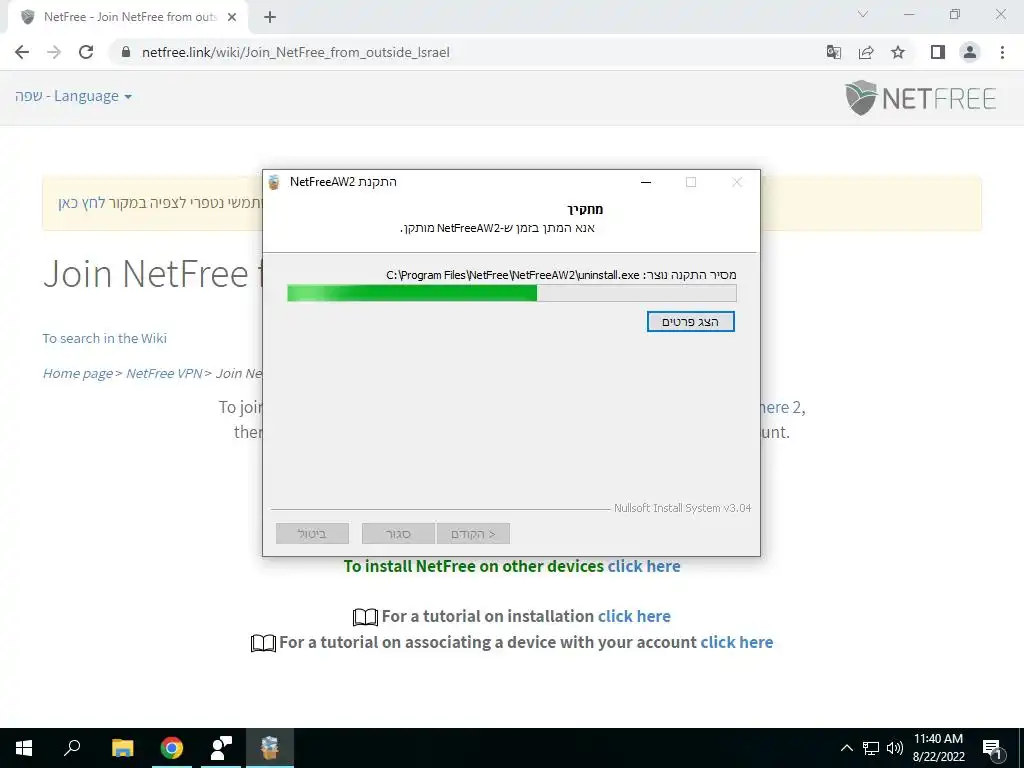
Task: Click the padlock site info icon
Action: 126,52
